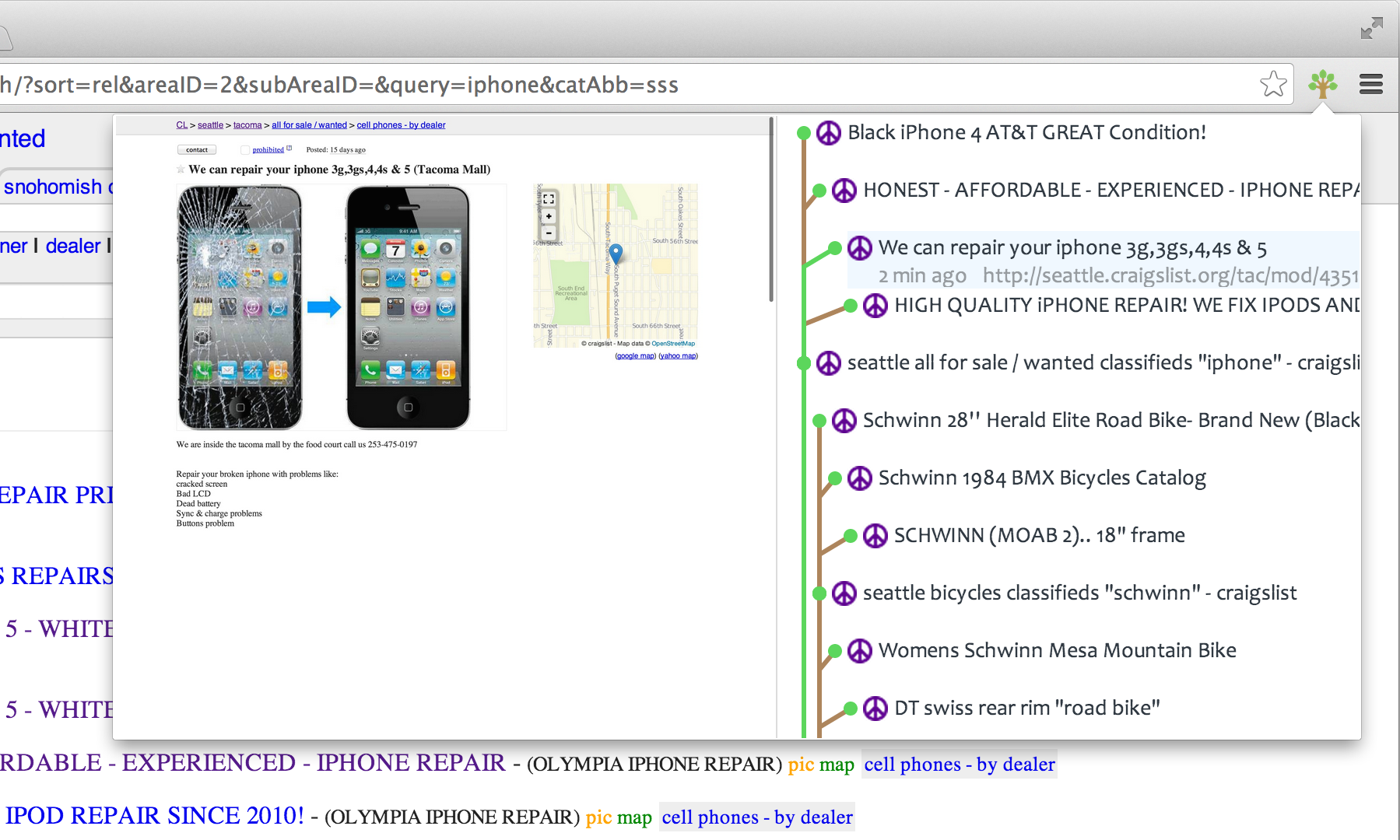The image size is (1400, 840).
Task: Click the URL address bar
Action: (x=623, y=84)
